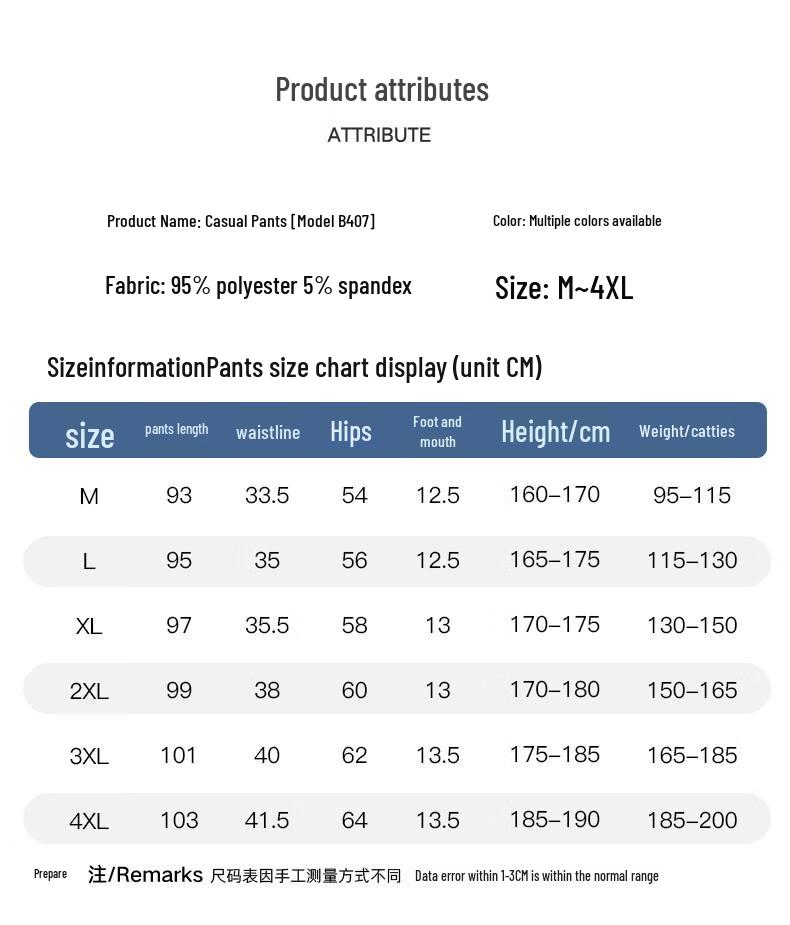Click the pants length column header
This screenshot has width=790, height=925.
tap(177, 429)
